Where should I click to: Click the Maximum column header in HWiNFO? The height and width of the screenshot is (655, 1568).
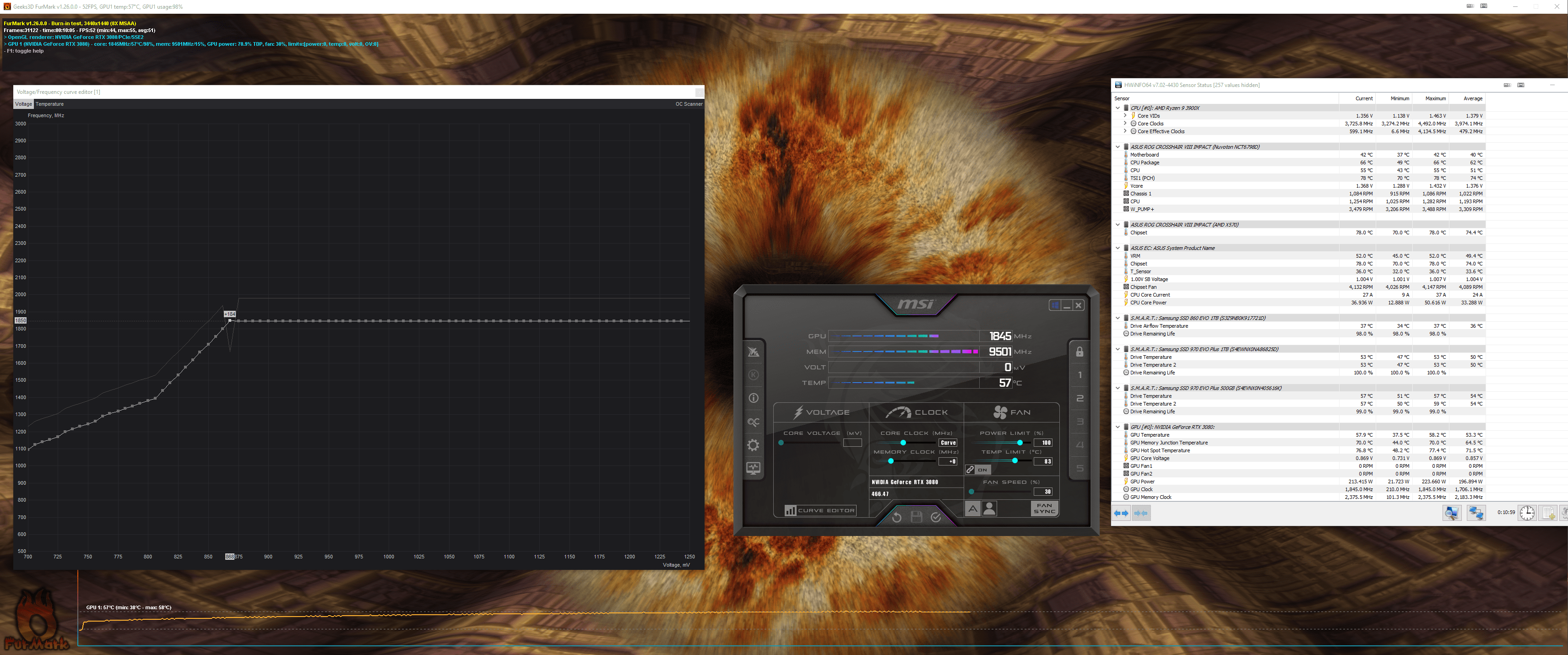click(x=1430, y=98)
